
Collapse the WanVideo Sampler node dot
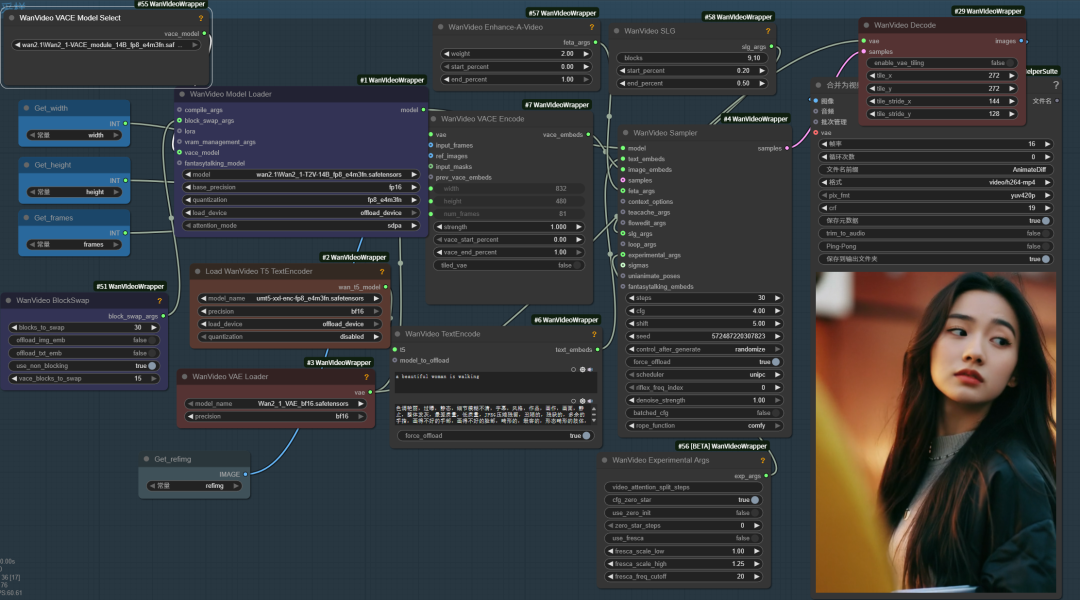coord(625,133)
